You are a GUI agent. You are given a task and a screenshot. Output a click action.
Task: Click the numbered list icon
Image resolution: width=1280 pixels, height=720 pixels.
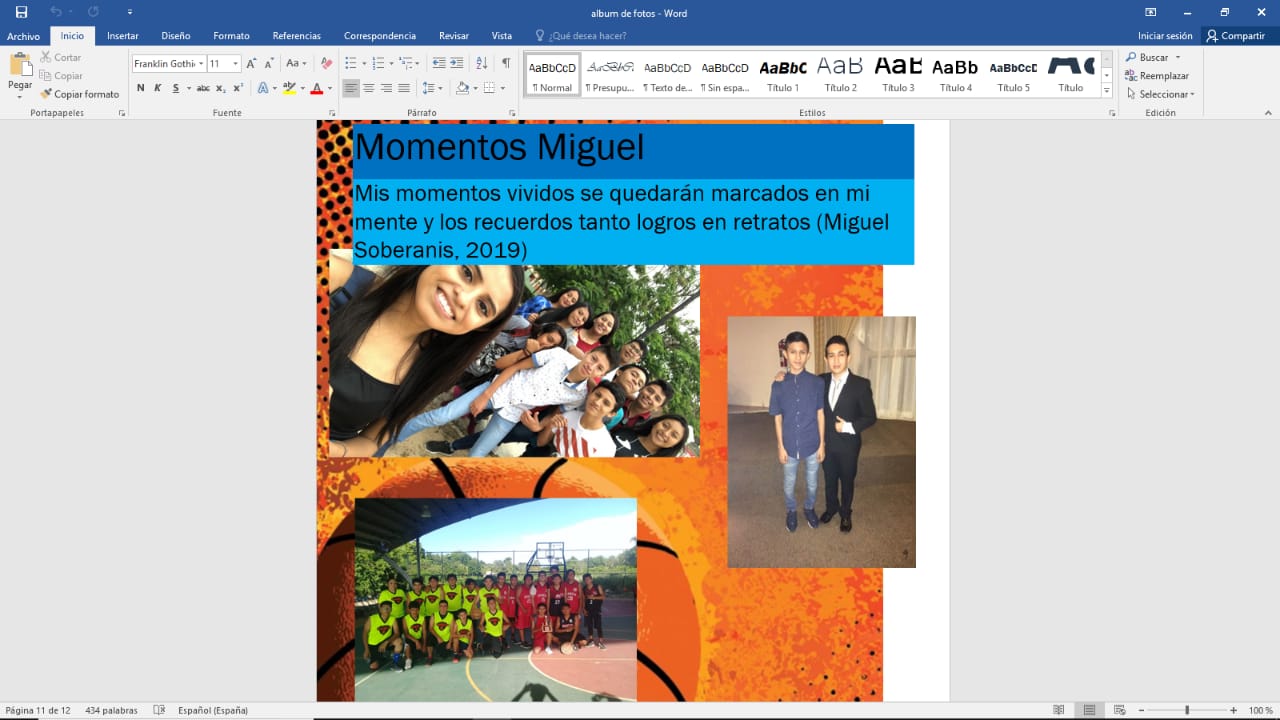[x=378, y=63]
